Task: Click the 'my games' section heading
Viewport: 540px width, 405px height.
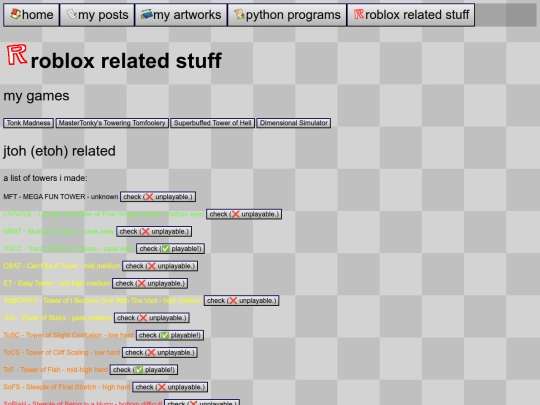Action: pyautogui.click(x=36, y=96)
